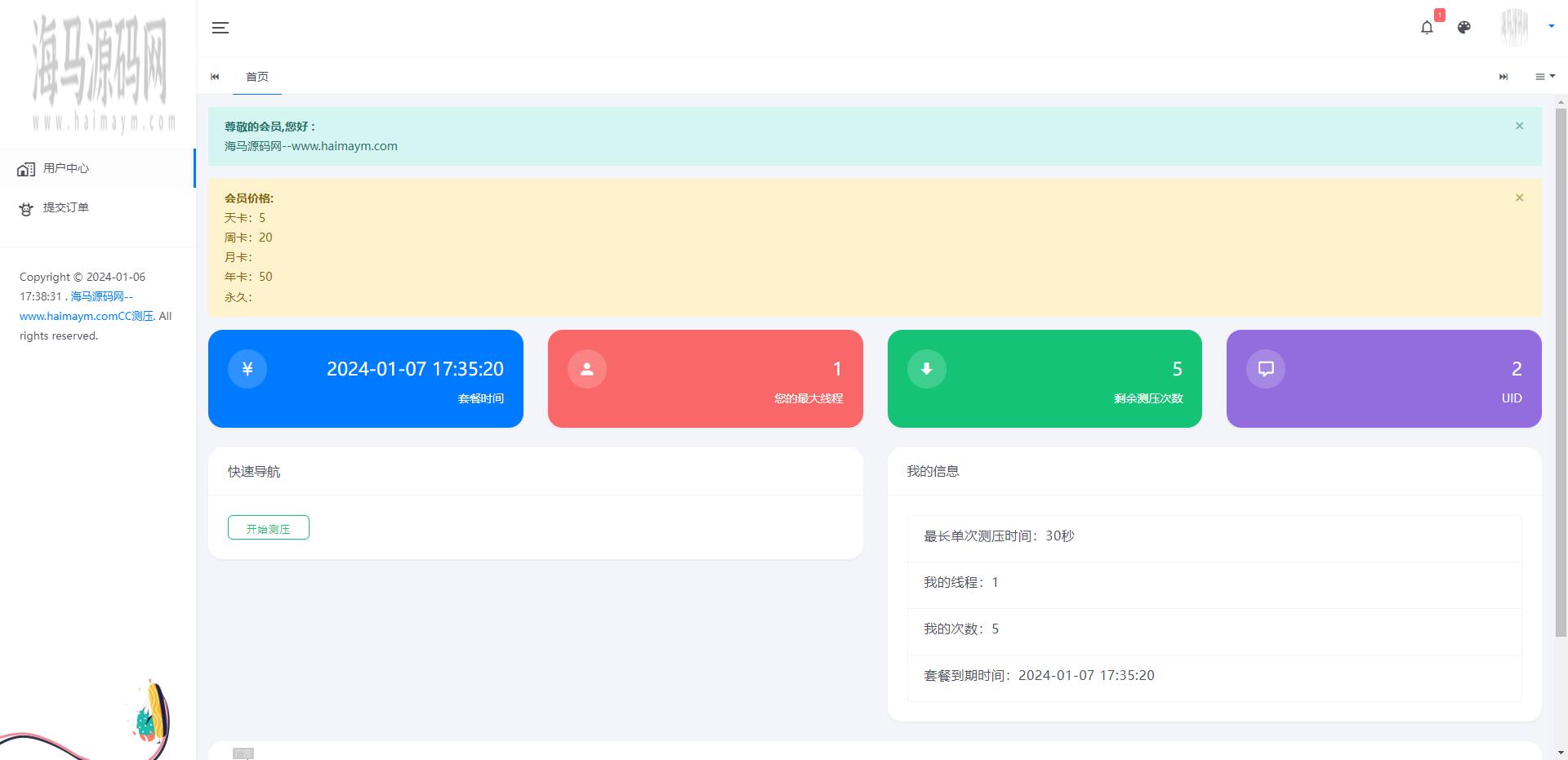
Task: Open the notification bell
Action: coord(1427,27)
